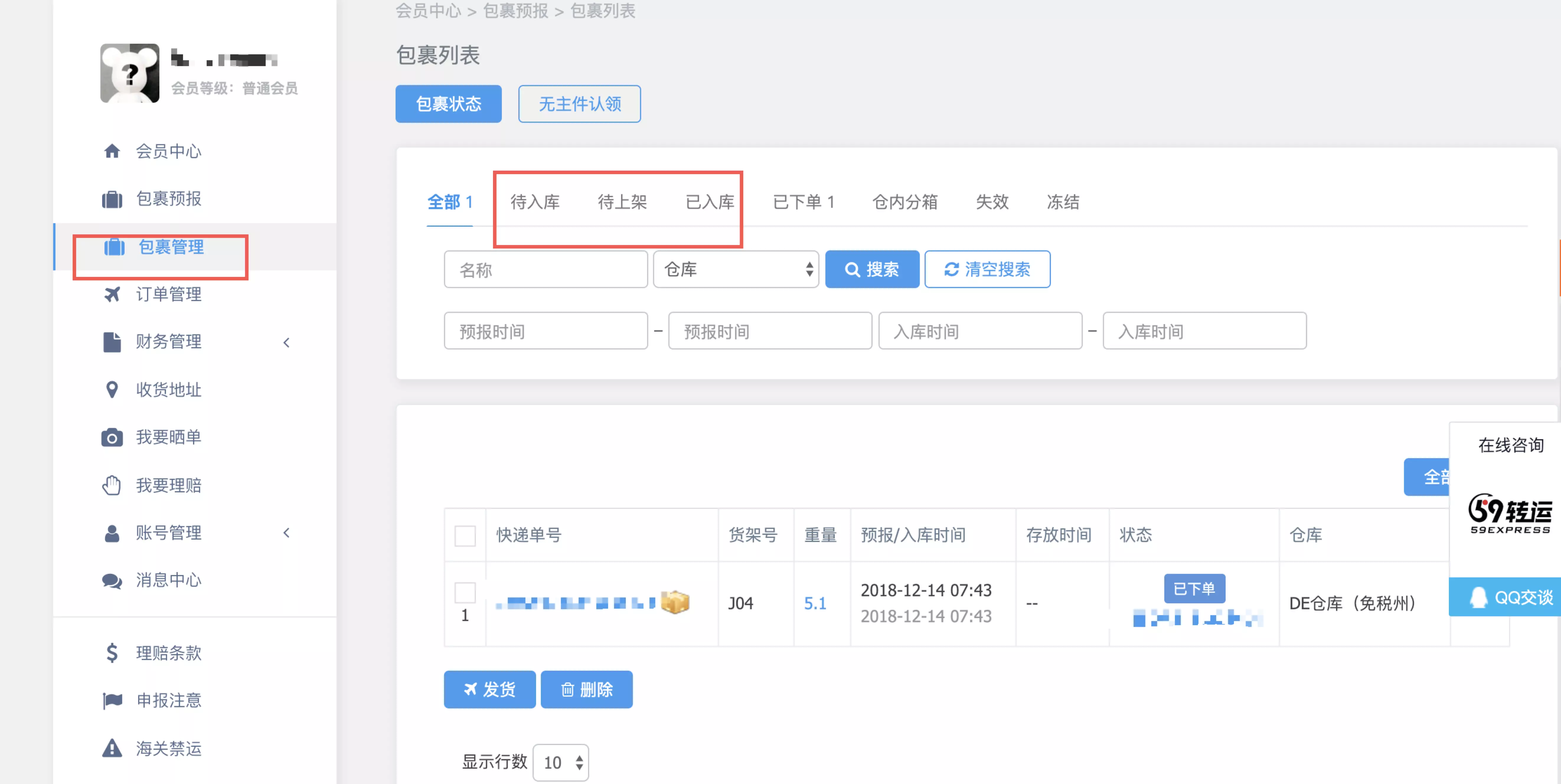Click the 货架号 column header
Image resolution: width=1561 pixels, height=784 pixels.
[x=753, y=535]
